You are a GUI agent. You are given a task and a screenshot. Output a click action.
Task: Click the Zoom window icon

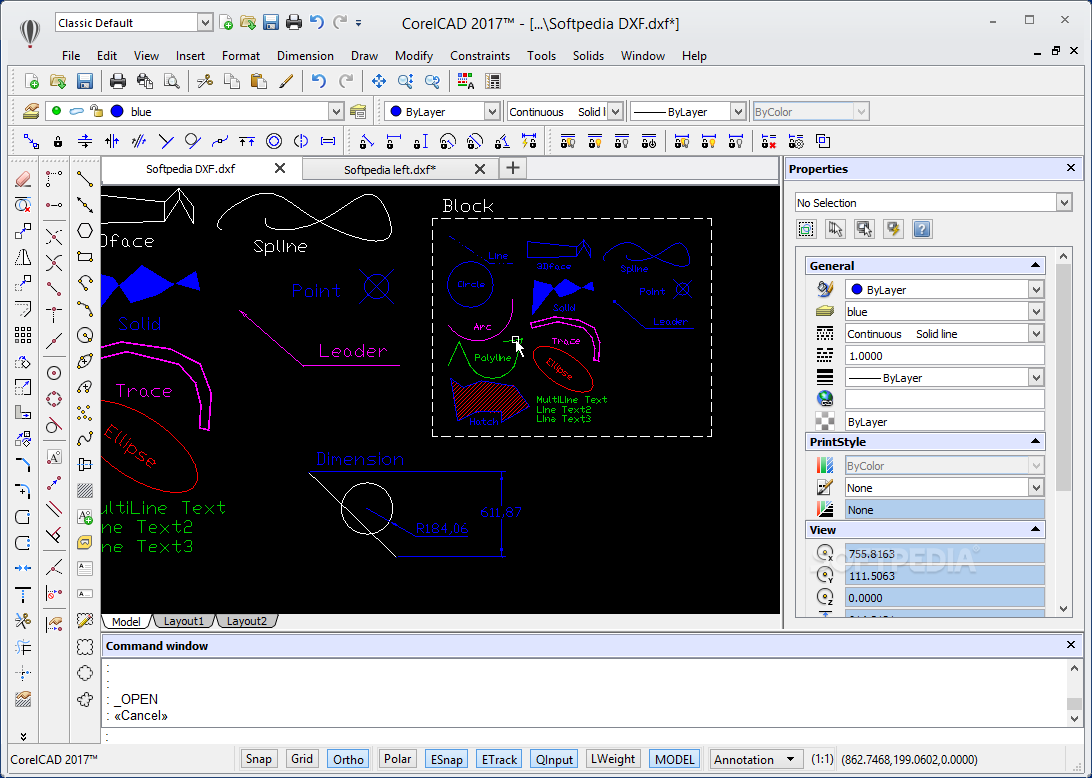click(405, 81)
